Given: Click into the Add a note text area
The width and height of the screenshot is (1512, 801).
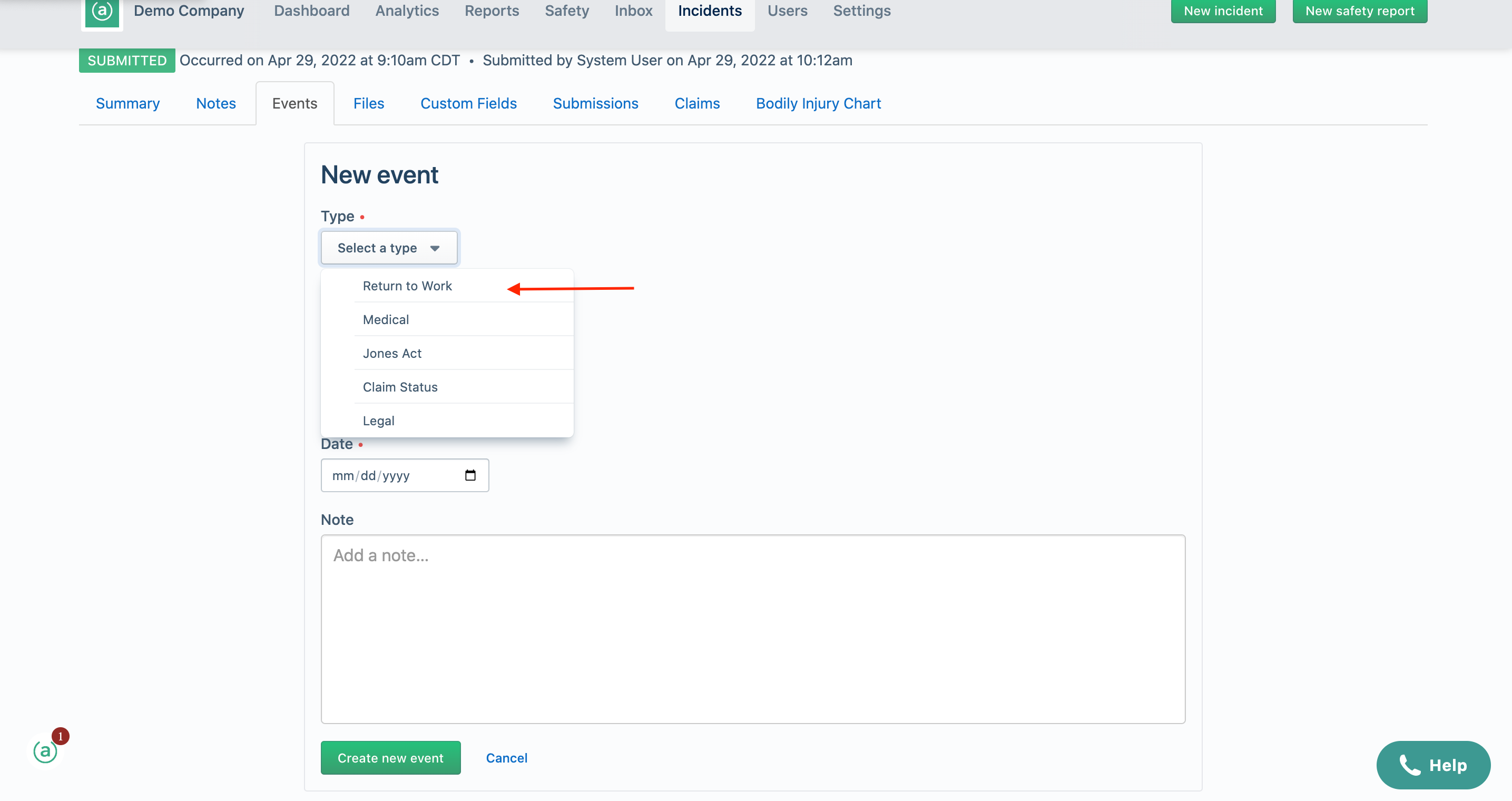Looking at the screenshot, I should click(x=753, y=628).
